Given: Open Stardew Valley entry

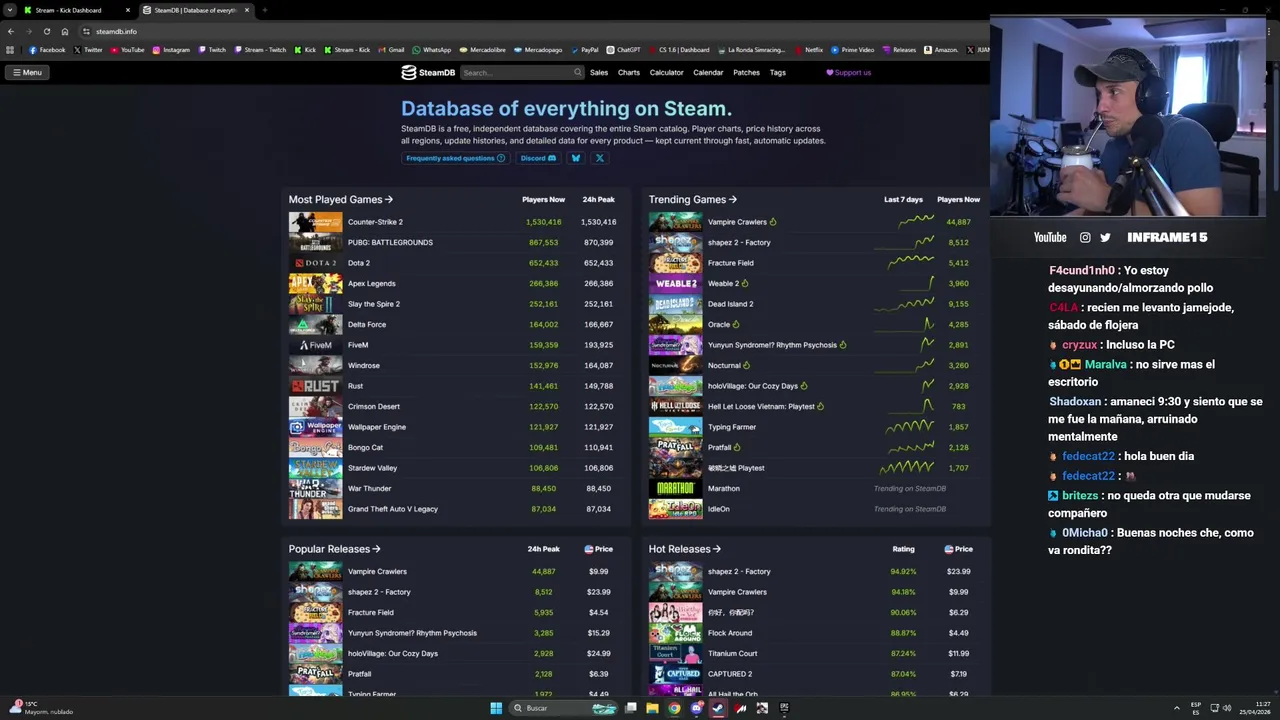Looking at the screenshot, I should pyautogui.click(x=372, y=468).
